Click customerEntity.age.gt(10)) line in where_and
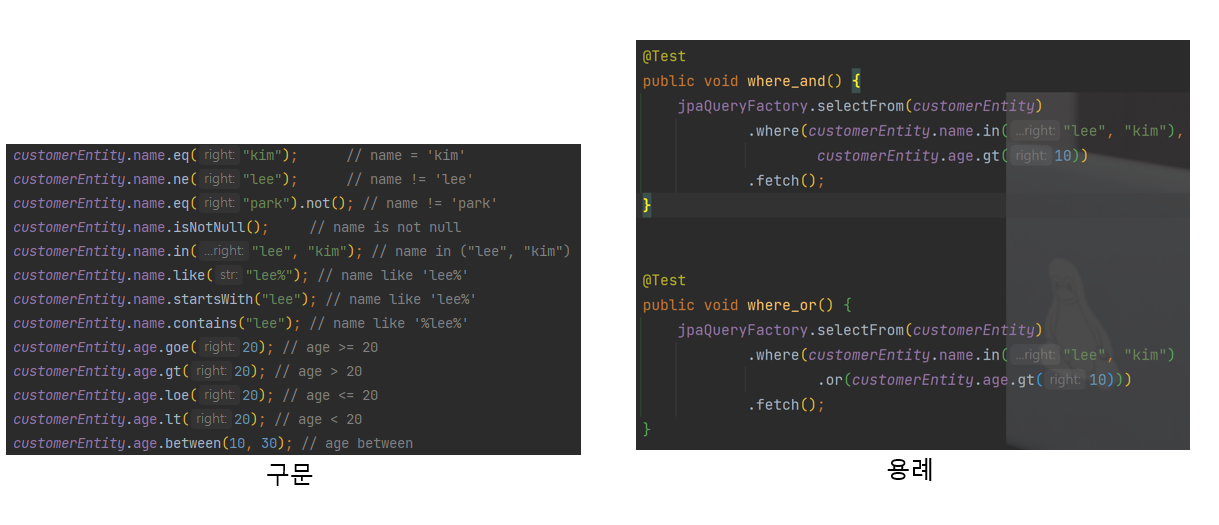Image resolution: width=1219 pixels, height=525 pixels. [x=952, y=156]
